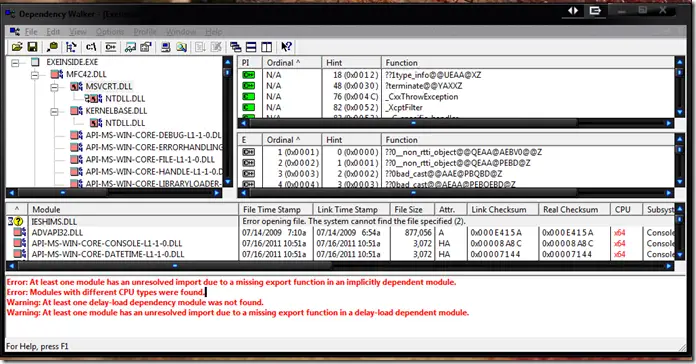The image size is (696, 364).
Task: Select MFC42.DLL in the module tree
Action: [x=86, y=74]
